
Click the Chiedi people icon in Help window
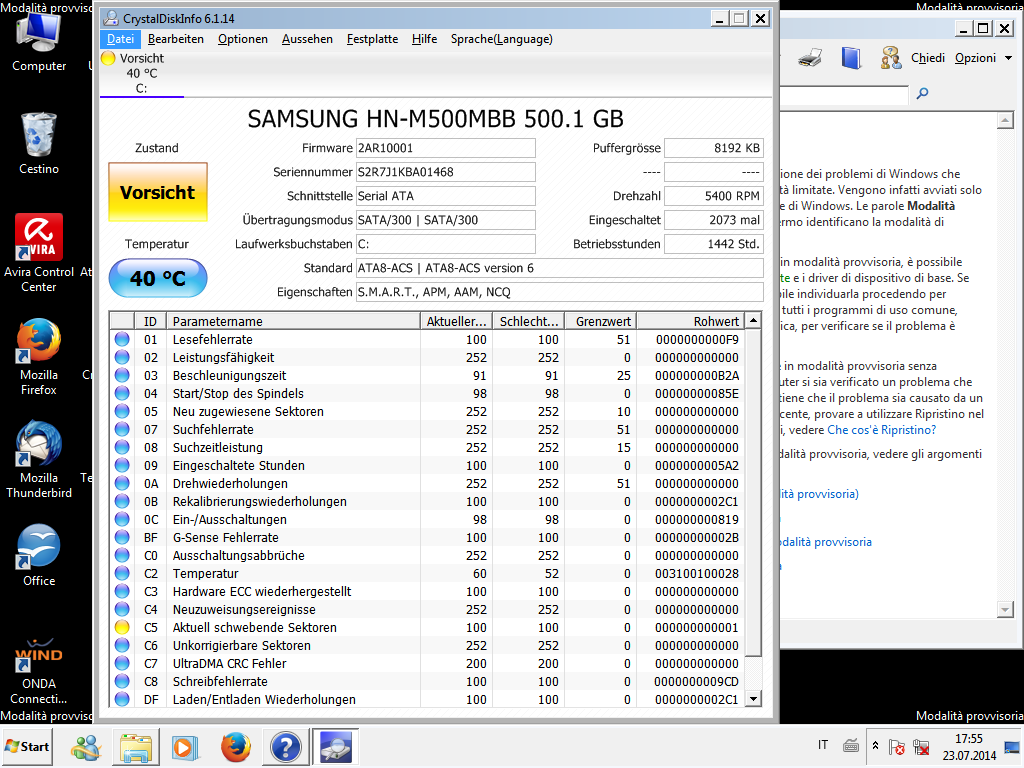pyautogui.click(x=891, y=58)
